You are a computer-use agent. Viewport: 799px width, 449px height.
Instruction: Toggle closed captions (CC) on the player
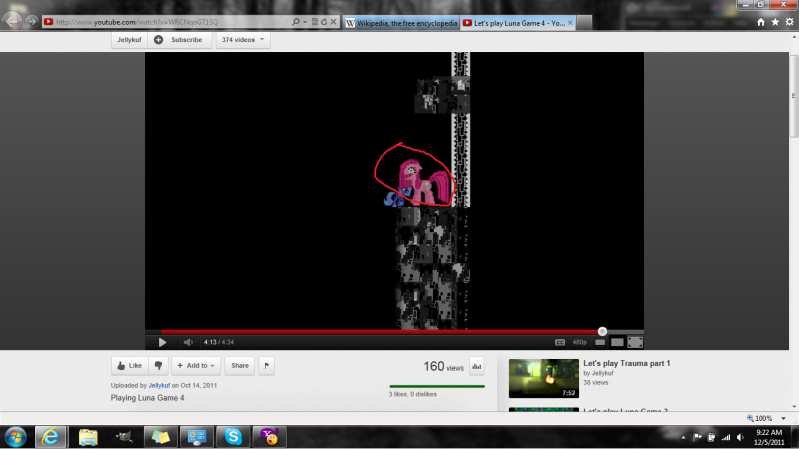560,342
